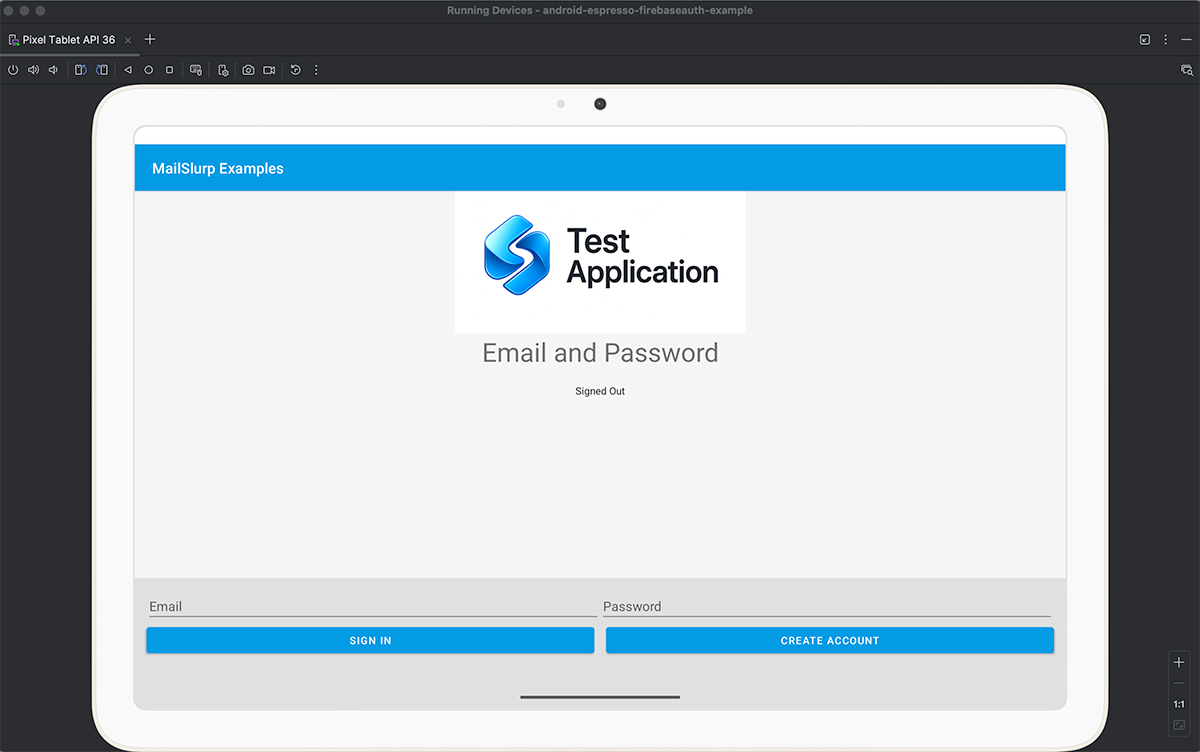Lower the emulator volume
Viewport: 1200px width, 752px height.
[53, 70]
